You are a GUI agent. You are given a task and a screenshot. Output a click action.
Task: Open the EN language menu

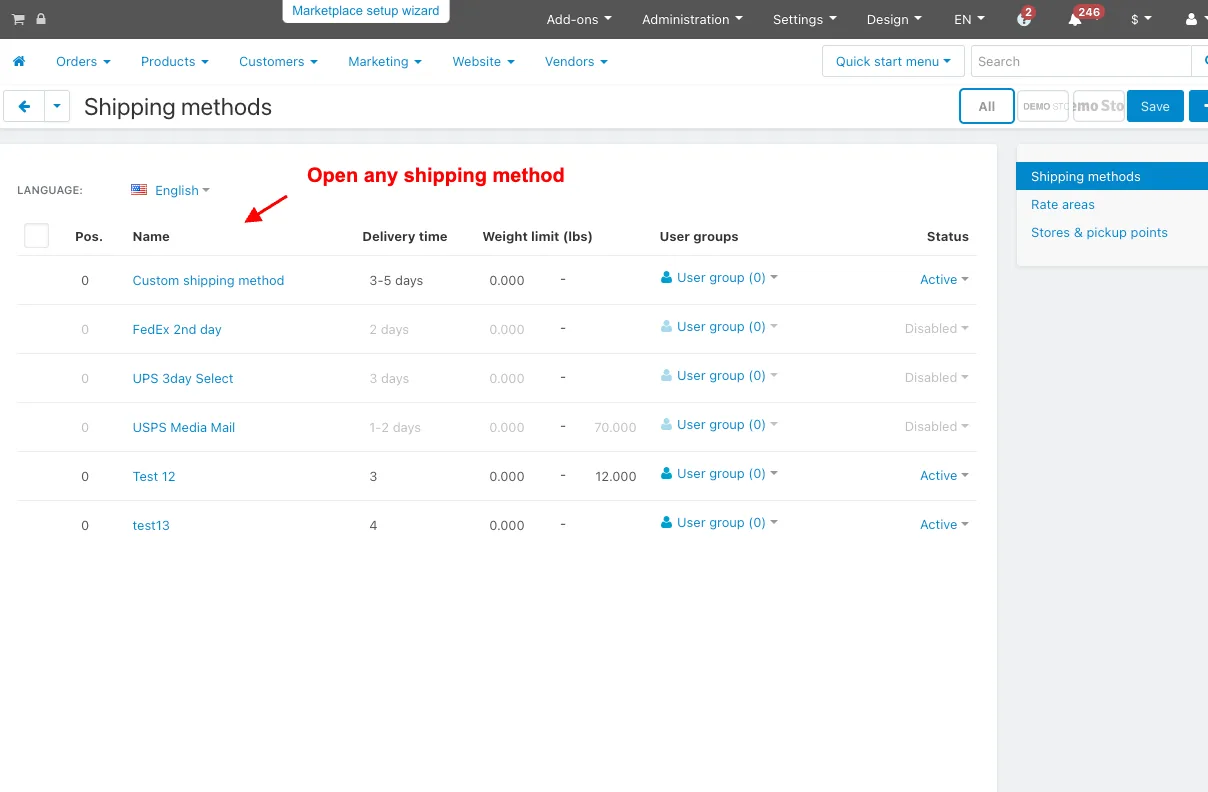[969, 19]
